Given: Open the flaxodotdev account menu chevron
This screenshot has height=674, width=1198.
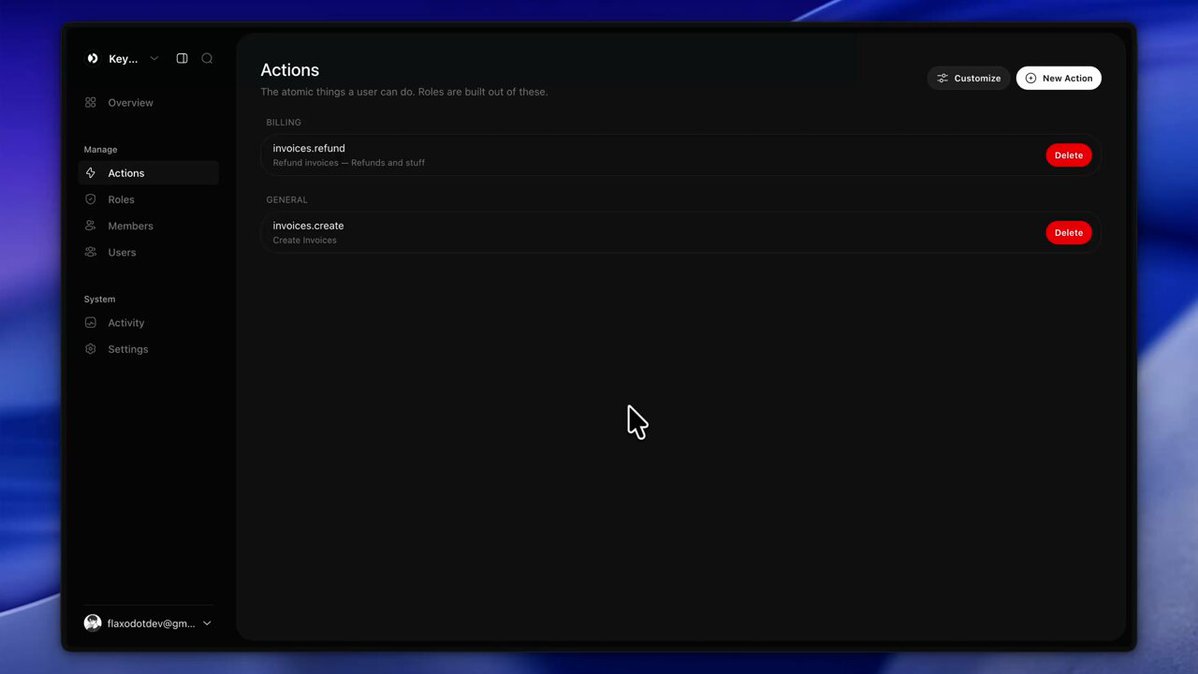Looking at the screenshot, I should [207, 623].
